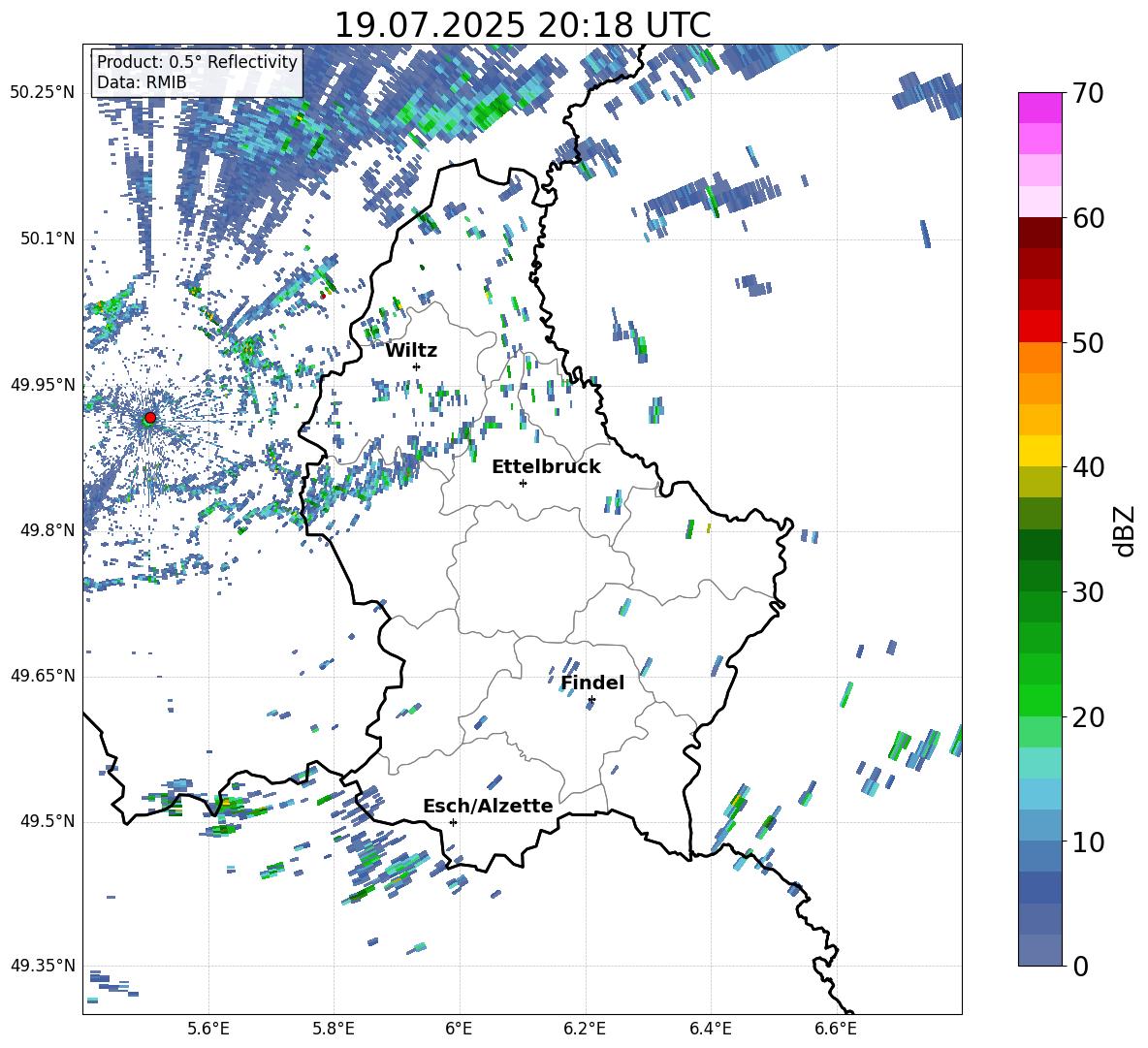The width and height of the screenshot is (1148, 1048).
Task: Click the yellow 40 dBZ colorbar segment
Action: (1039, 451)
